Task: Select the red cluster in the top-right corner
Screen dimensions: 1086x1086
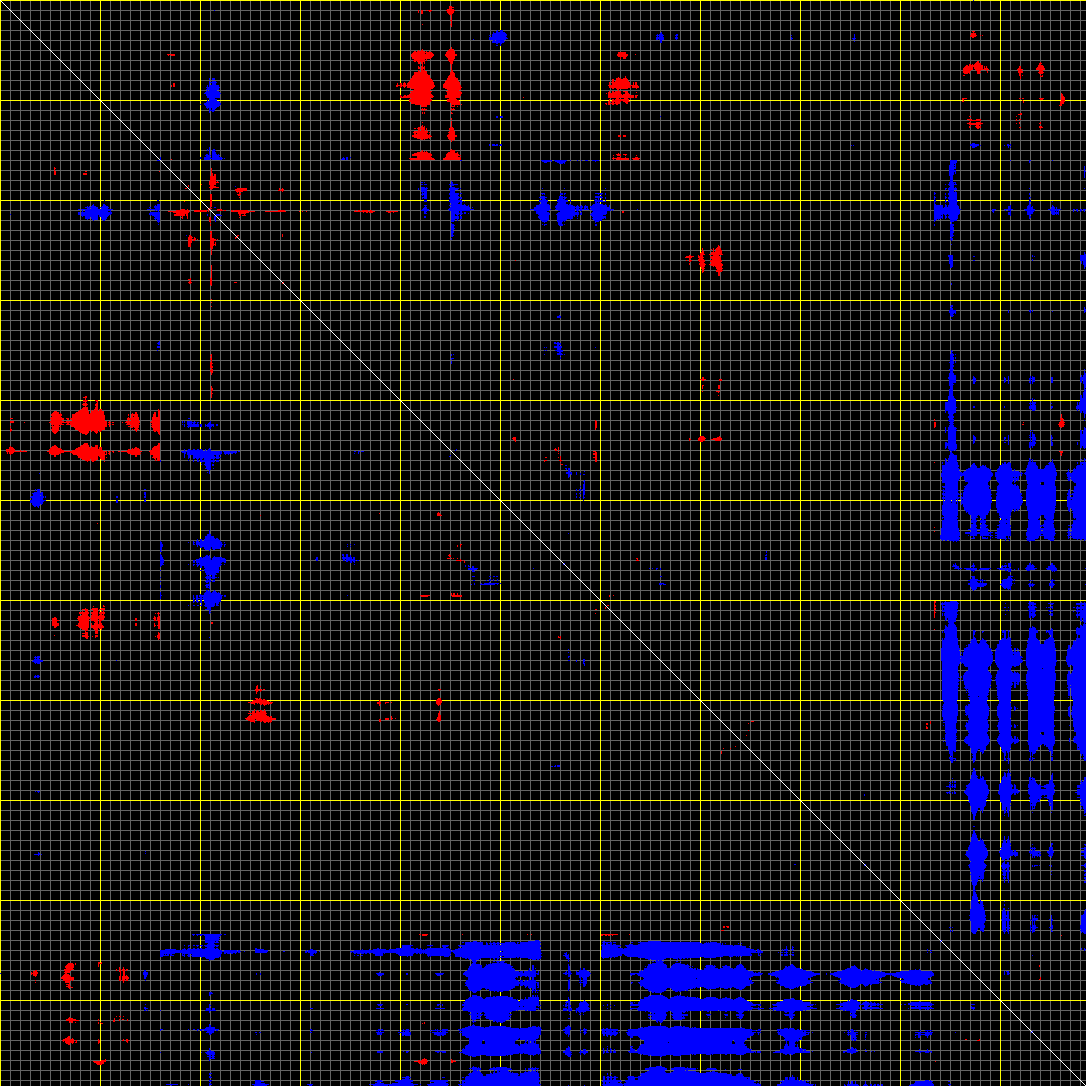Action: click(975, 68)
